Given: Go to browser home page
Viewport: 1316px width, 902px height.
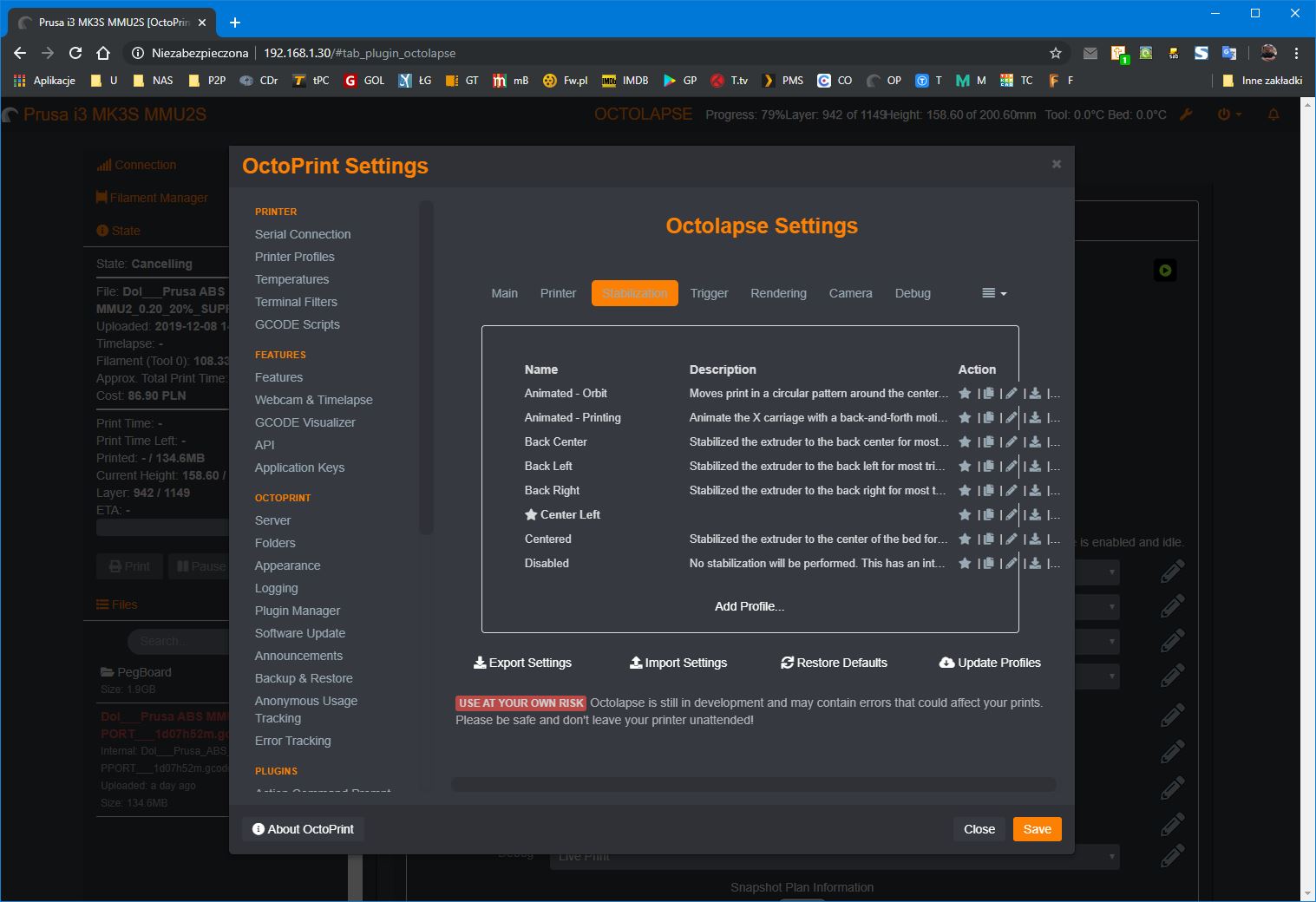Looking at the screenshot, I should (103, 53).
